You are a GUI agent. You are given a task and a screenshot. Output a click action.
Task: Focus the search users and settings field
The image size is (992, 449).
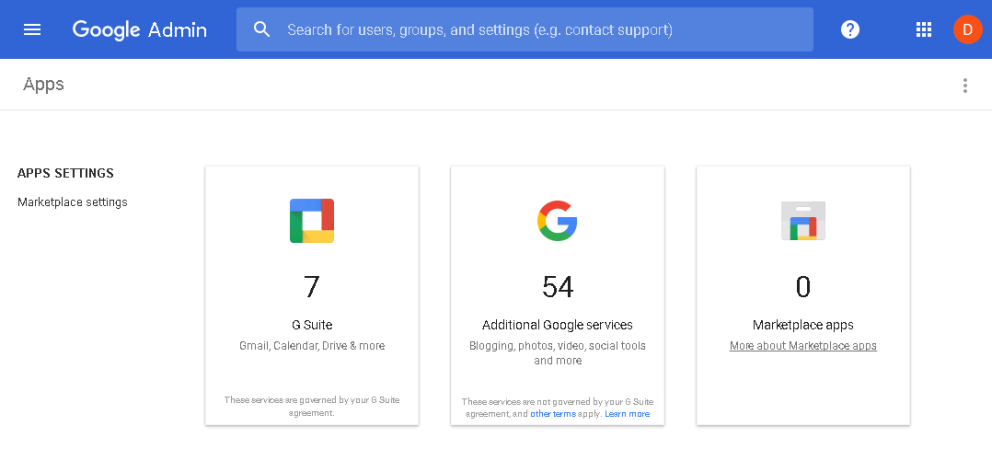(x=524, y=30)
